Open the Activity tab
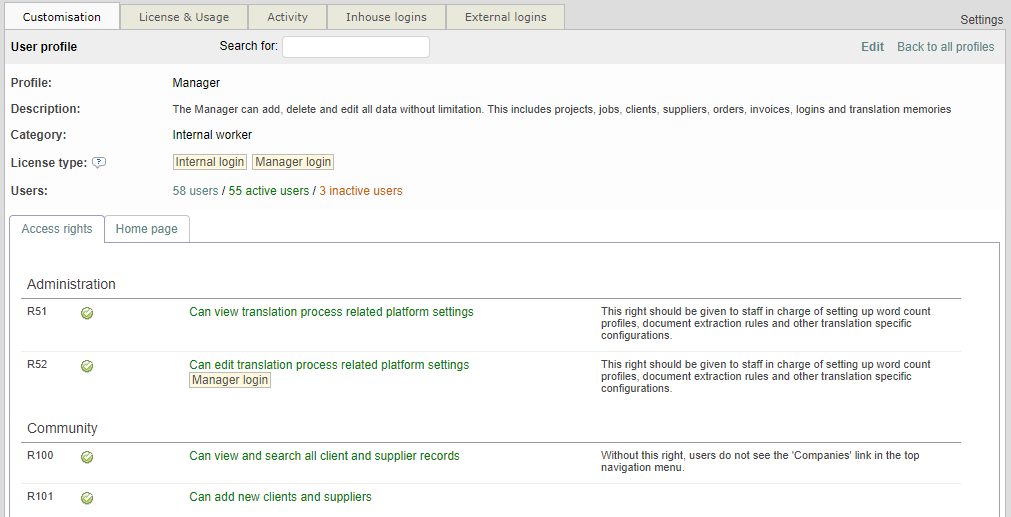1011x517 pixels. [x=287, y=17]
